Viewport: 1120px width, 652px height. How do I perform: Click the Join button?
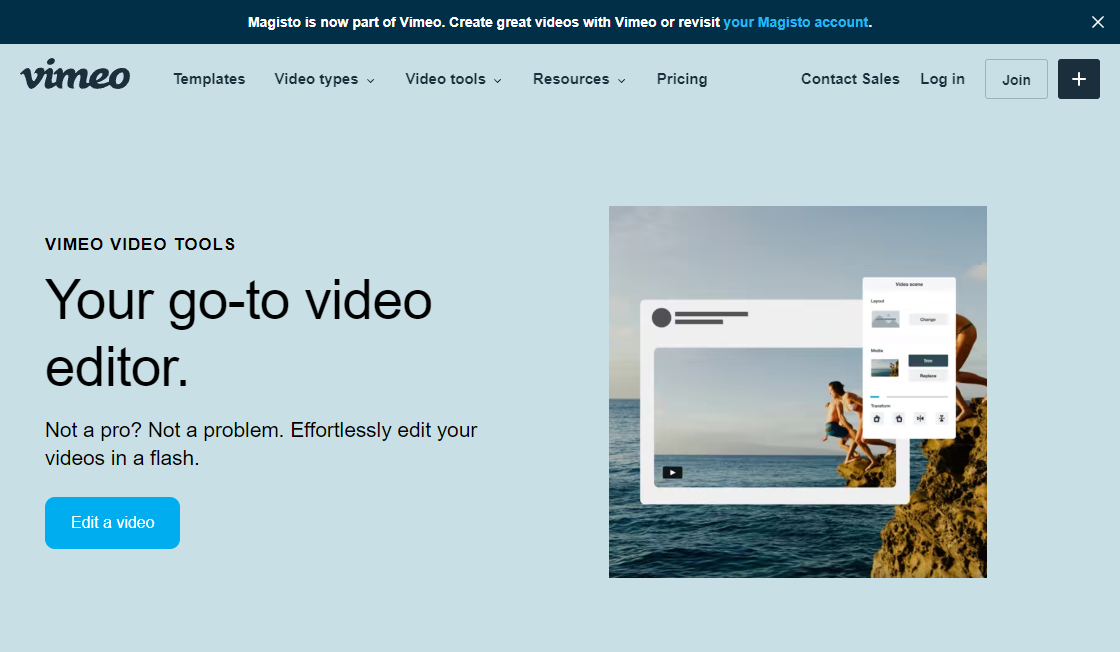[1016, 79]
